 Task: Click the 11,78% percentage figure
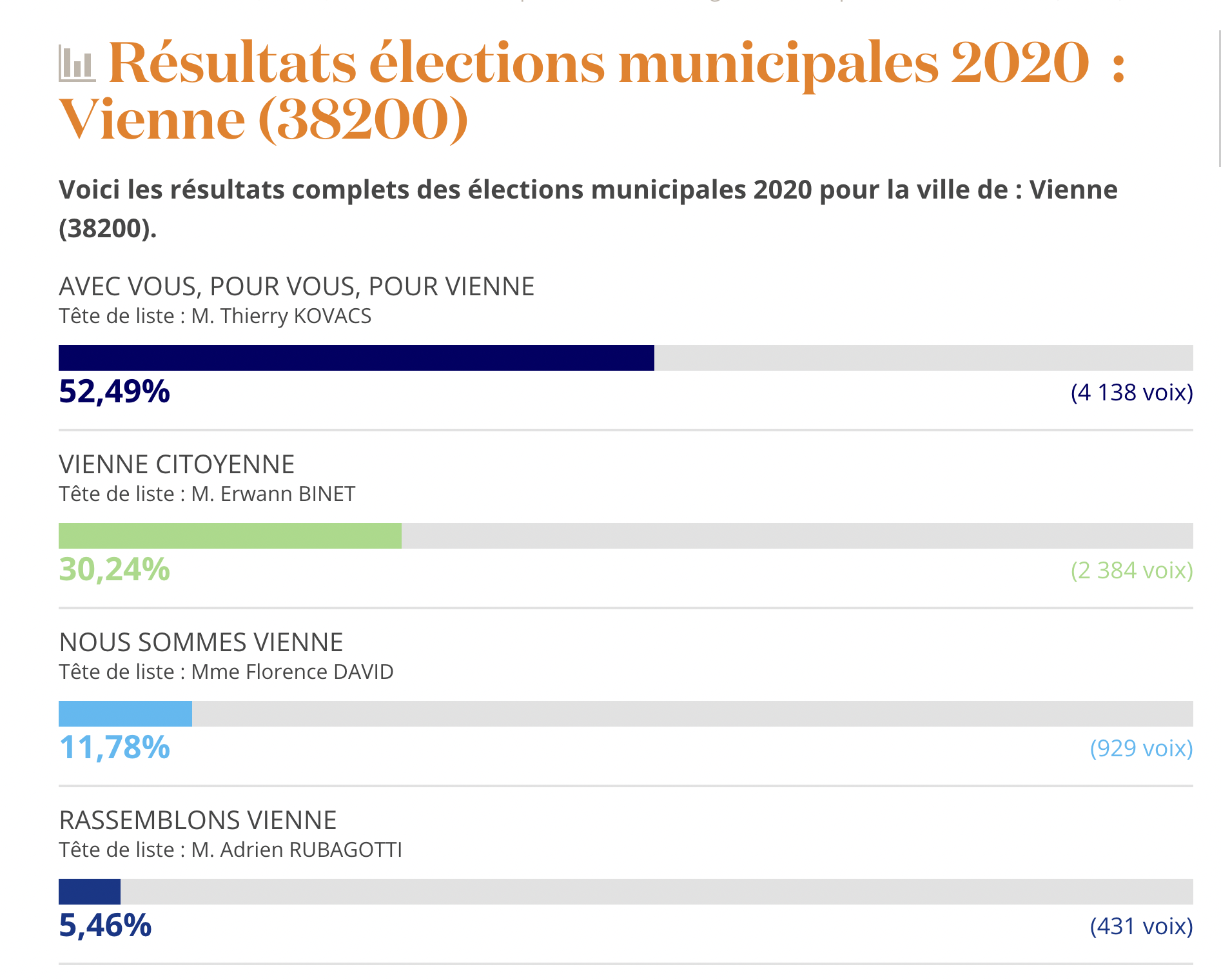click(x=114, y=747)
